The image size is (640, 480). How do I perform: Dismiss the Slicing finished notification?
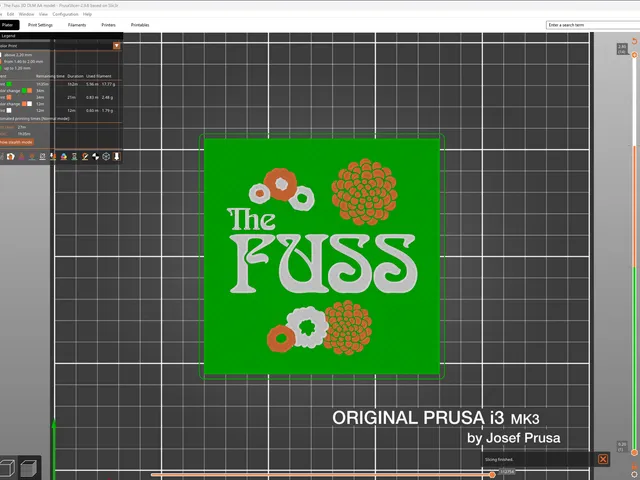click(603, 459)
